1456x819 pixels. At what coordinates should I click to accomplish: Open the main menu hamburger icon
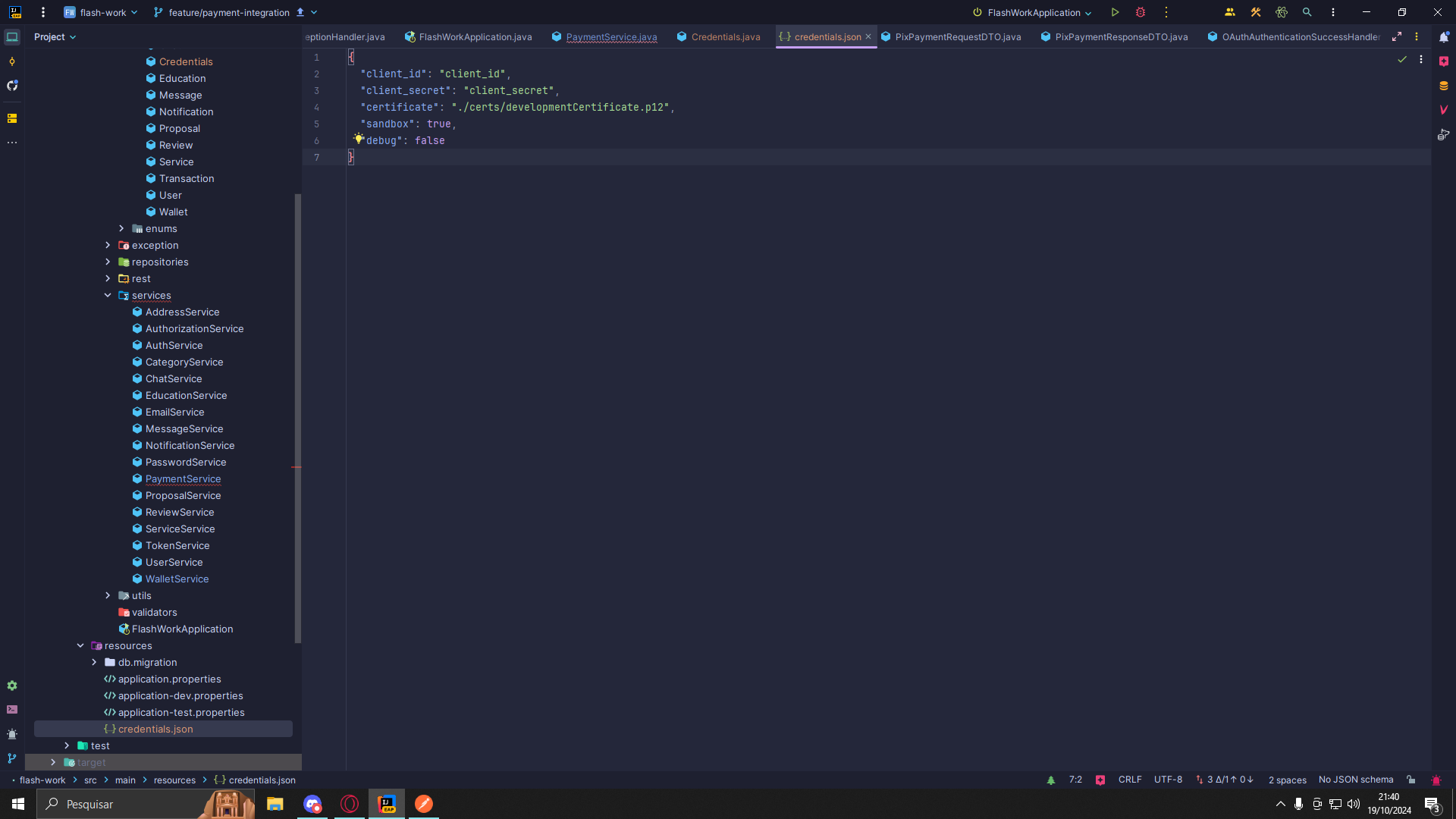(x=43, y=12)
